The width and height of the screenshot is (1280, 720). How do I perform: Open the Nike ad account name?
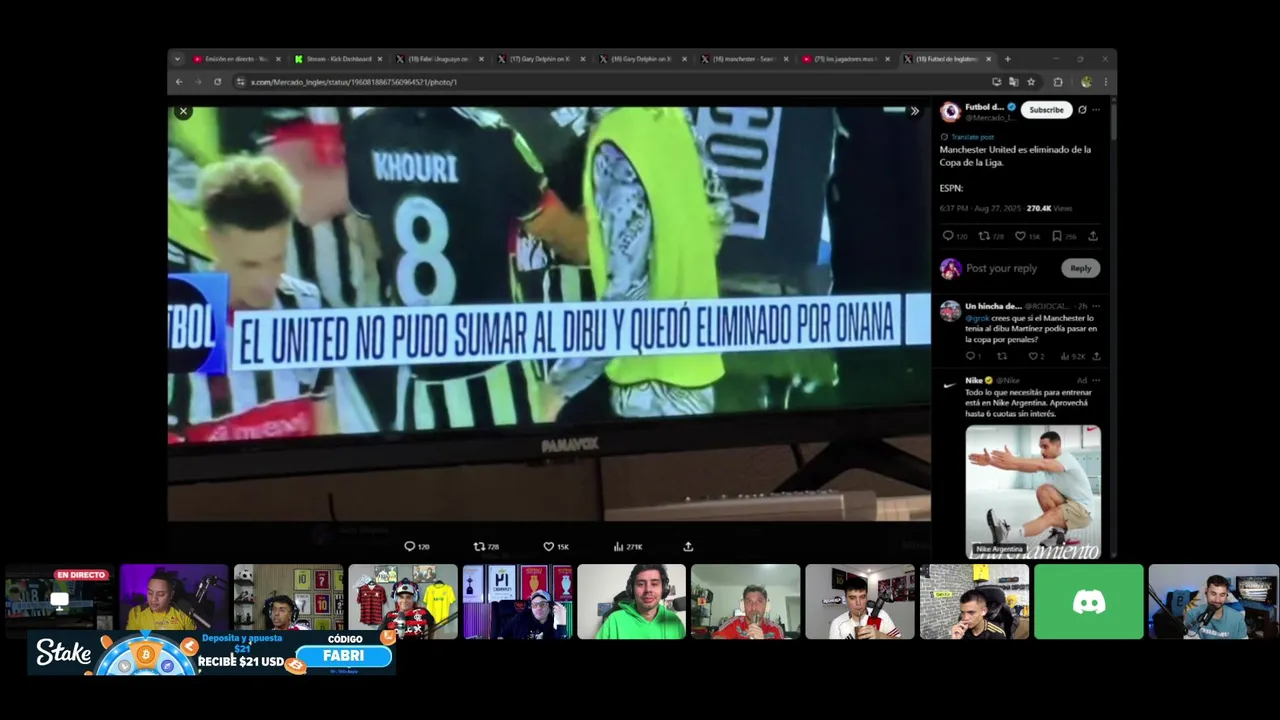pyautogui.click(x=974, y=380)
